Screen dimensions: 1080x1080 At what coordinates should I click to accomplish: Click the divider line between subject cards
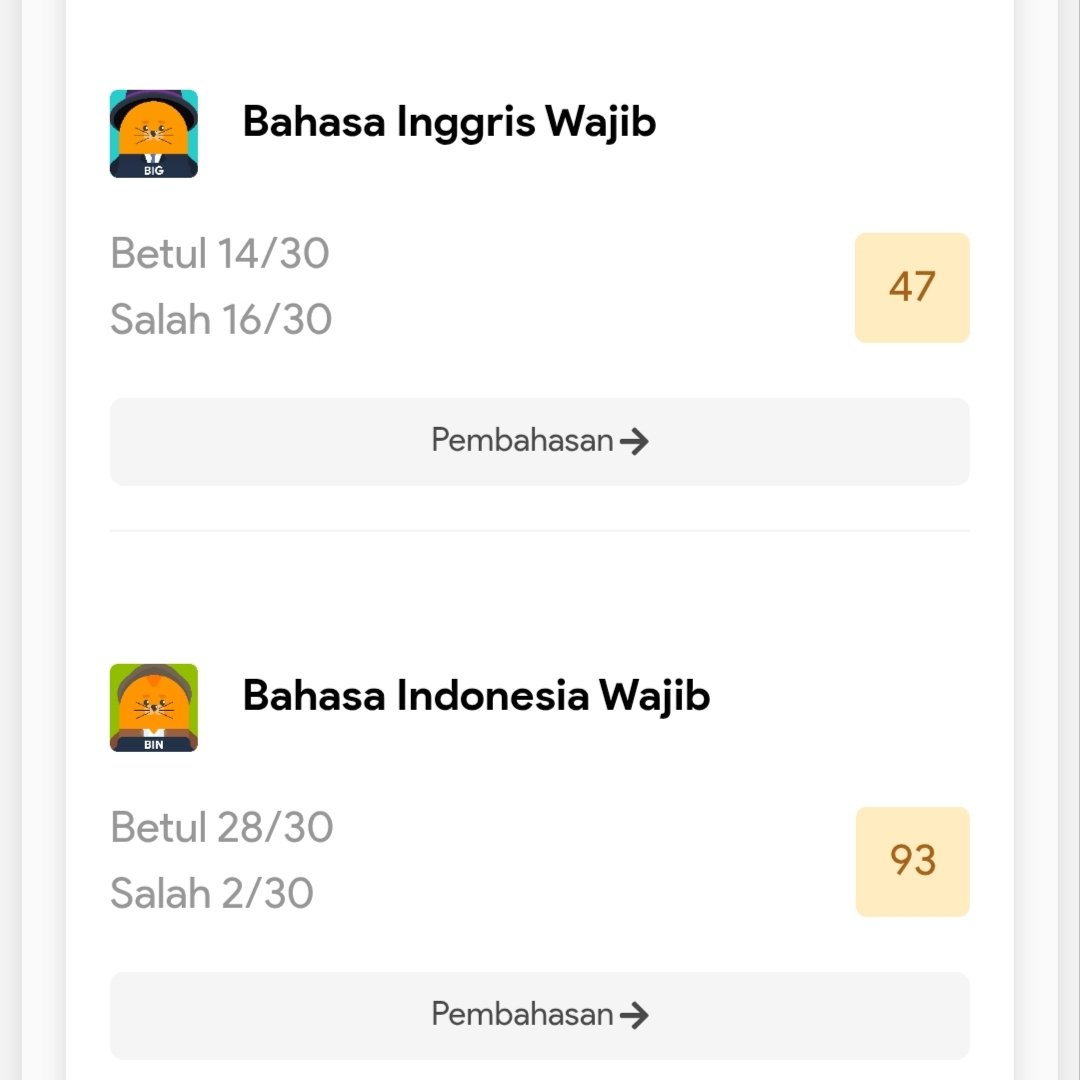coord(539,530)
